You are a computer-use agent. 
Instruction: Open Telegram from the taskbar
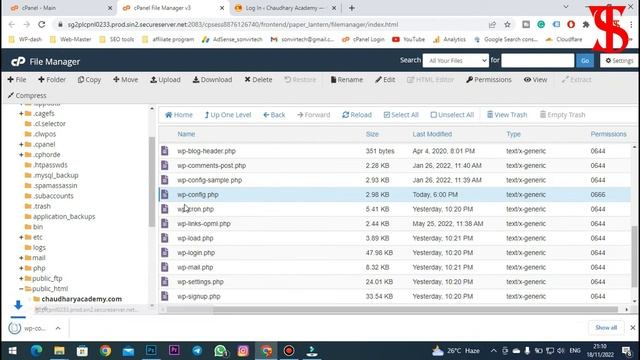197,351
